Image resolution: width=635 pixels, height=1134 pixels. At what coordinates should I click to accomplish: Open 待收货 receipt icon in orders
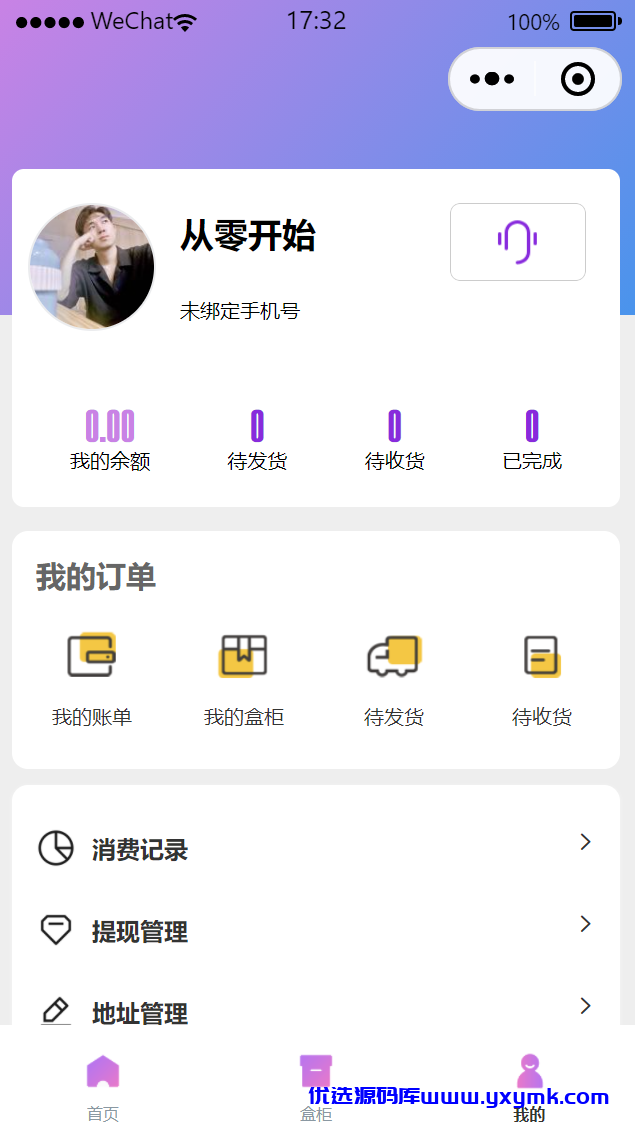click(542, 655)
